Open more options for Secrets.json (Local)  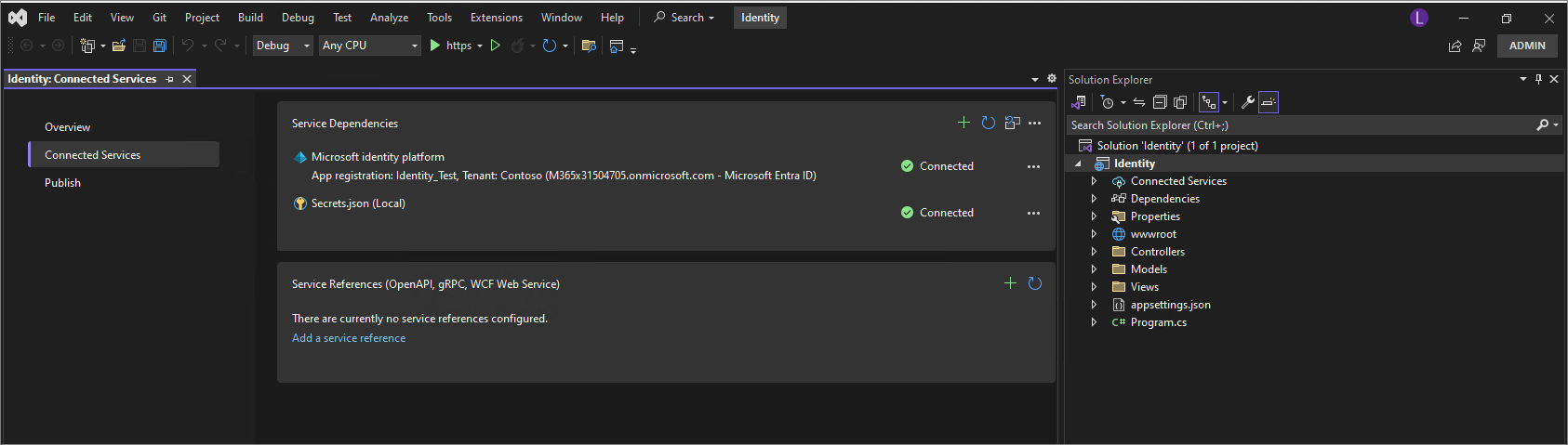(1033, 213)
